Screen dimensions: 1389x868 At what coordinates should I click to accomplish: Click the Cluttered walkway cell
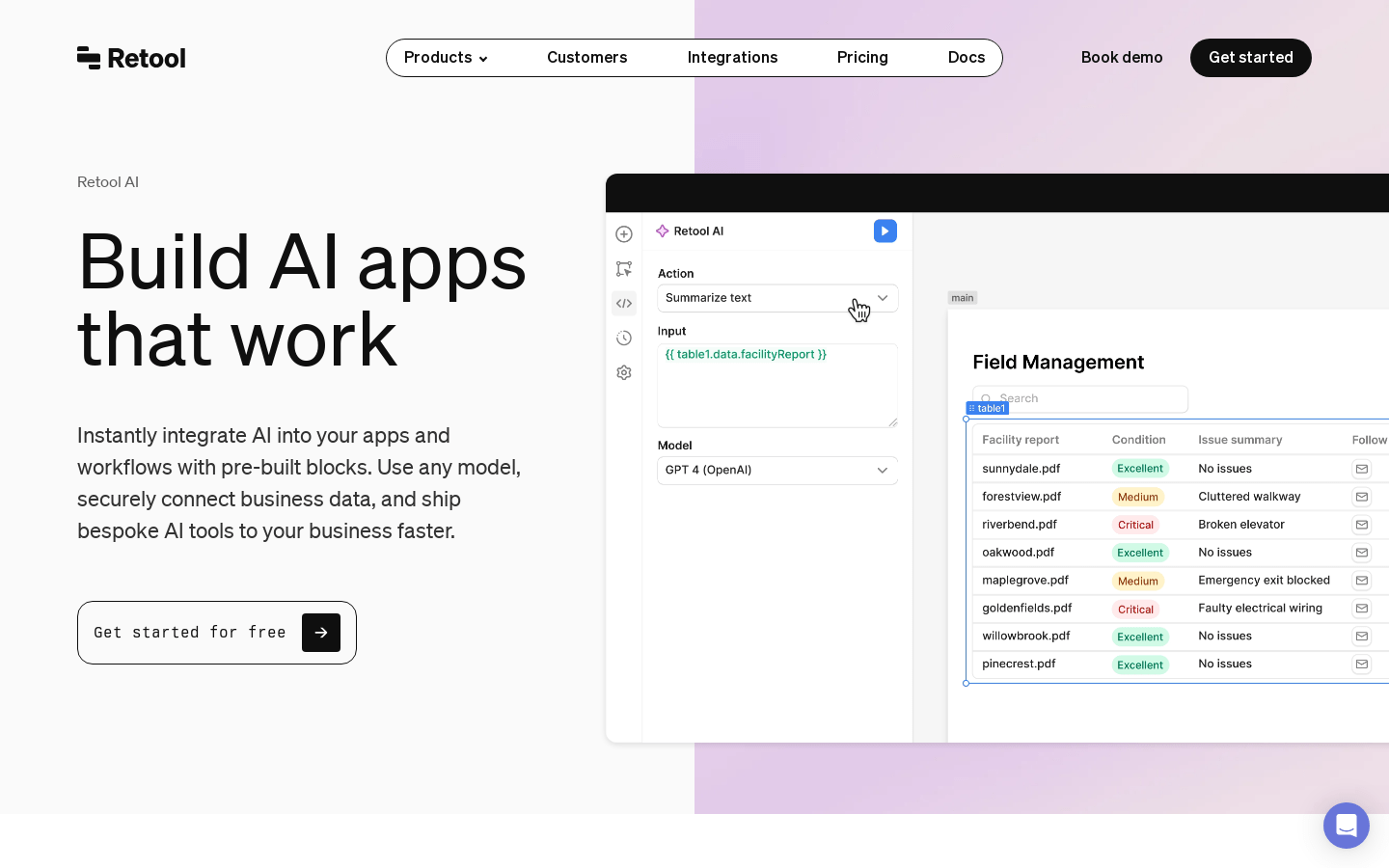[x=1249, y=497]
